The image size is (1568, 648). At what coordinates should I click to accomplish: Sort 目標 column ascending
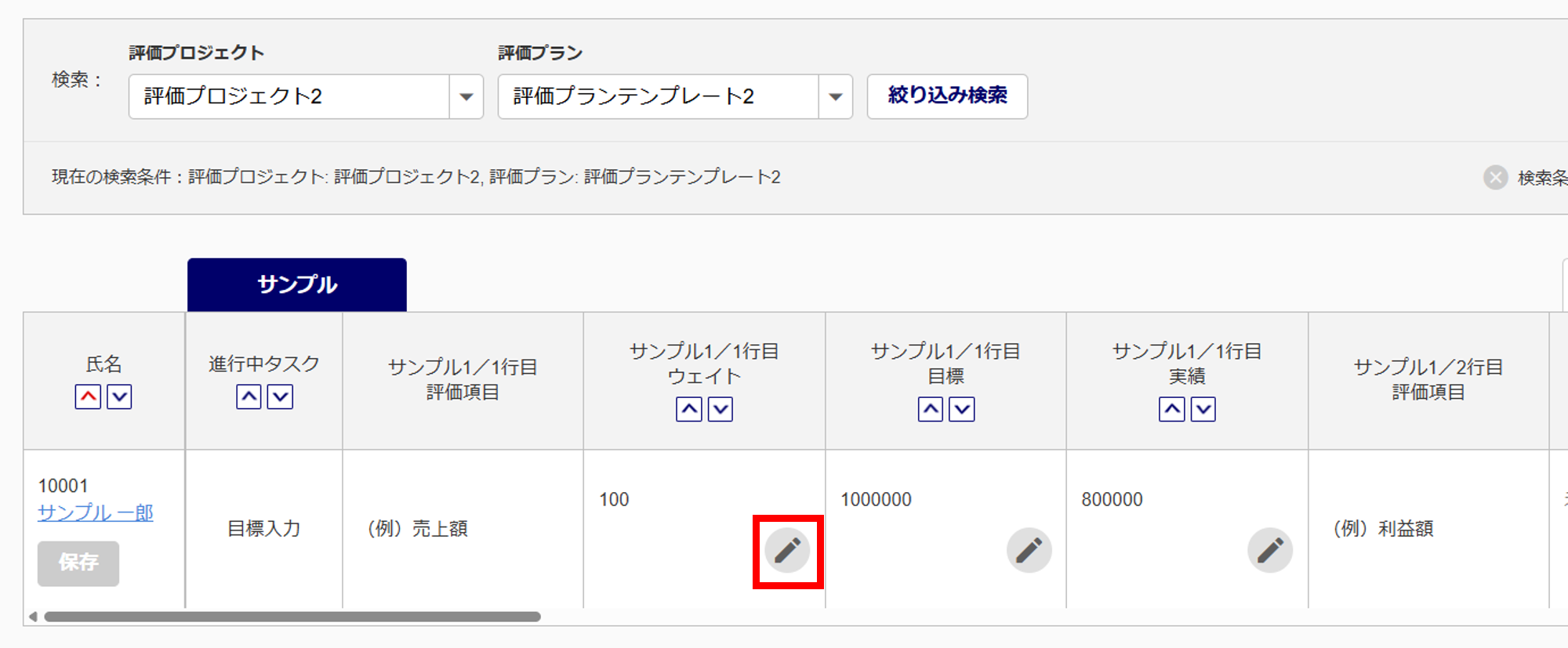(x=930, y=409)
